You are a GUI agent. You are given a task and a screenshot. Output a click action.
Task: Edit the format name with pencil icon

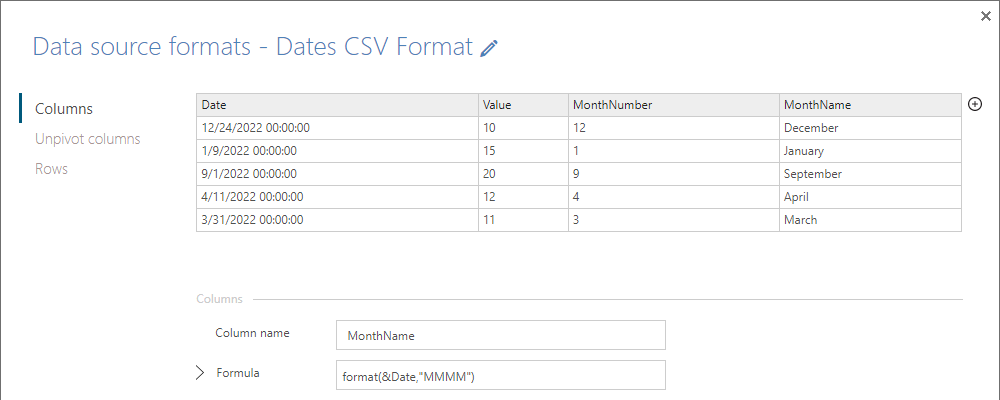pos(489,47)
